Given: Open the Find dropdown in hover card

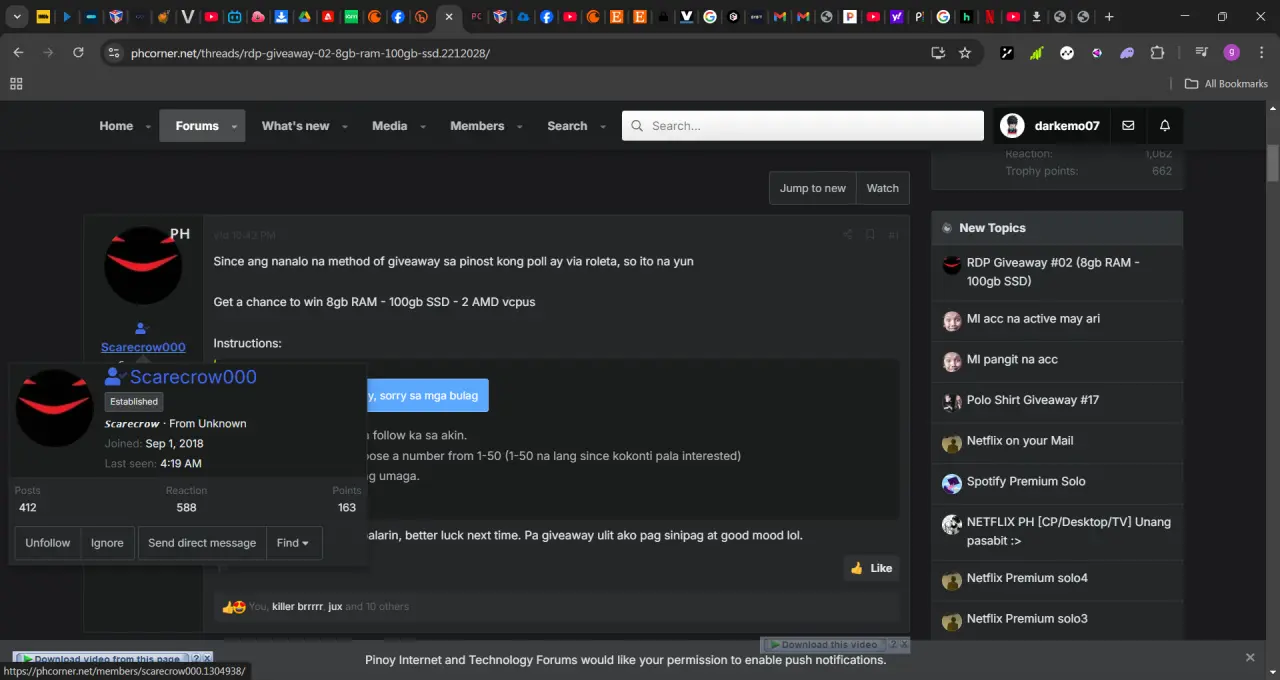Looking at the screenshot, I should 293,543.
